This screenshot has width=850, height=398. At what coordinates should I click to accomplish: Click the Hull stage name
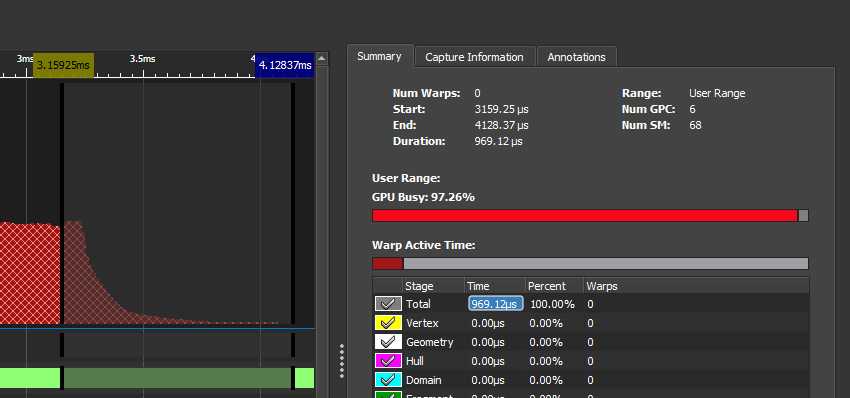[x=415, y=361]
